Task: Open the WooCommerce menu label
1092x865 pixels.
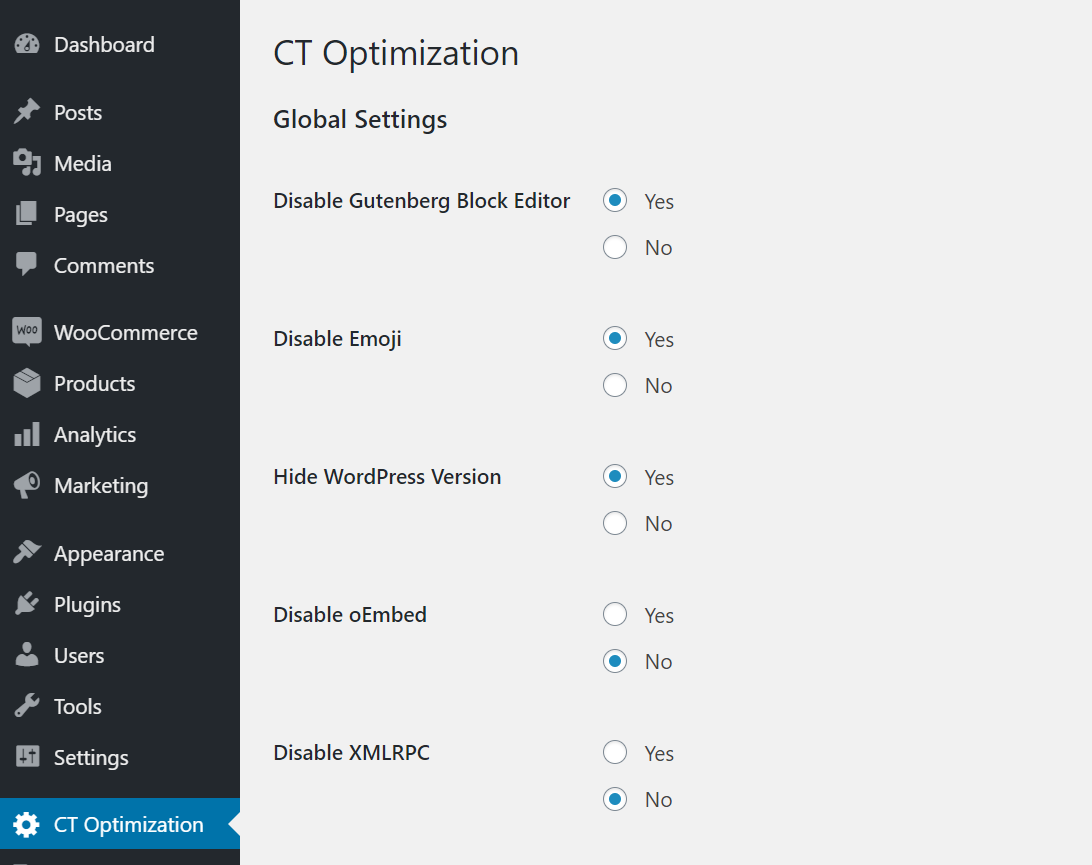Action: tap(126, 333)
